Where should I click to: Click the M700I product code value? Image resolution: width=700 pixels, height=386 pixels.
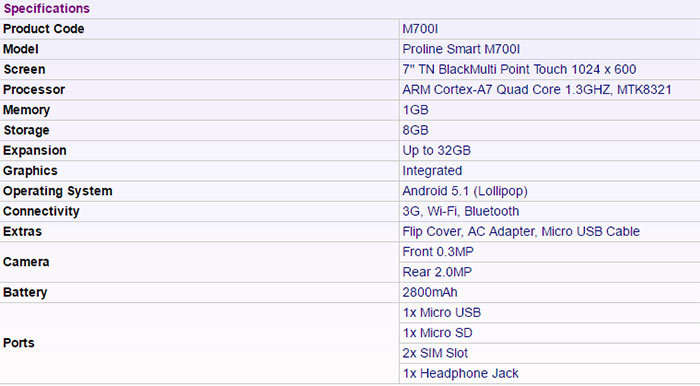[x=420, y=29]
